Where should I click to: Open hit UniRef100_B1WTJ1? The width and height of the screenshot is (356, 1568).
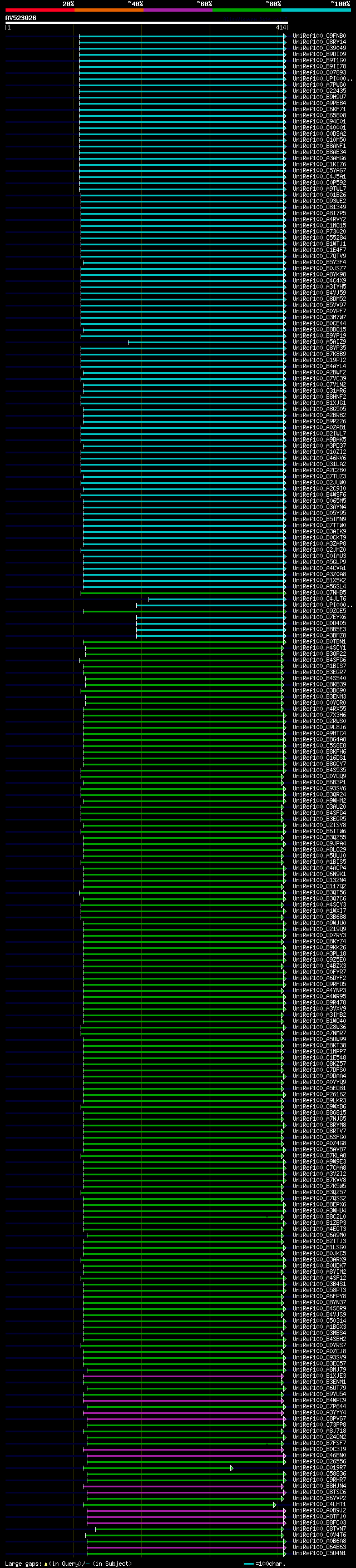[x=319, y=244]
